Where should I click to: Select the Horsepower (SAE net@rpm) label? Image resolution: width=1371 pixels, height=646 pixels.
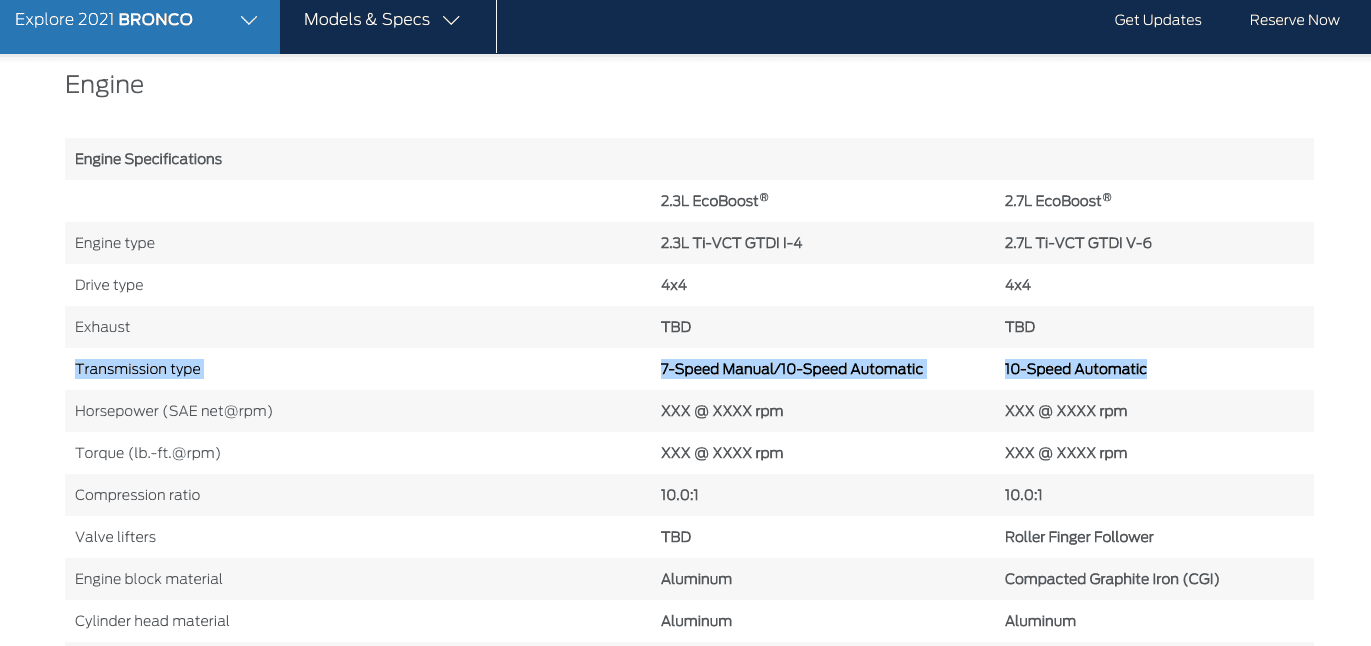[174, 411]
